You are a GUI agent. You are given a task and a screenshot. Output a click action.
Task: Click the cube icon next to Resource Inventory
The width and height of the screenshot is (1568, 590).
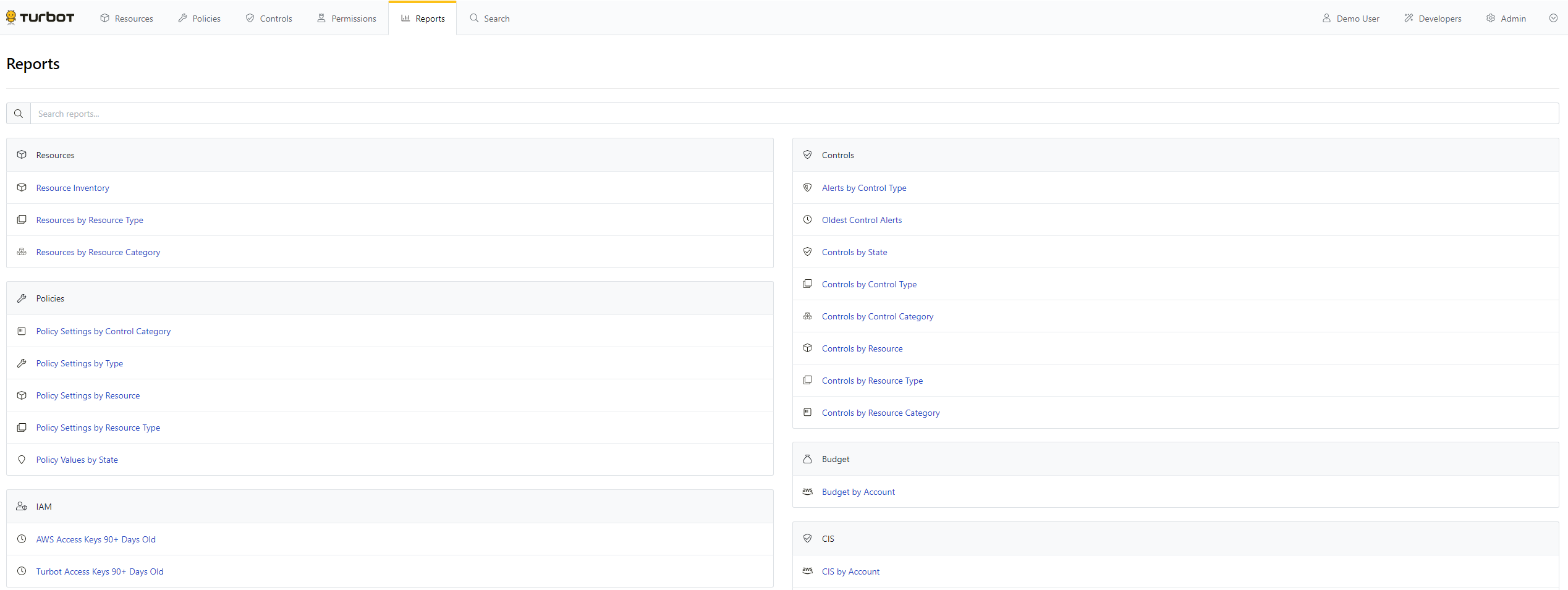click(x=22, y=188)
